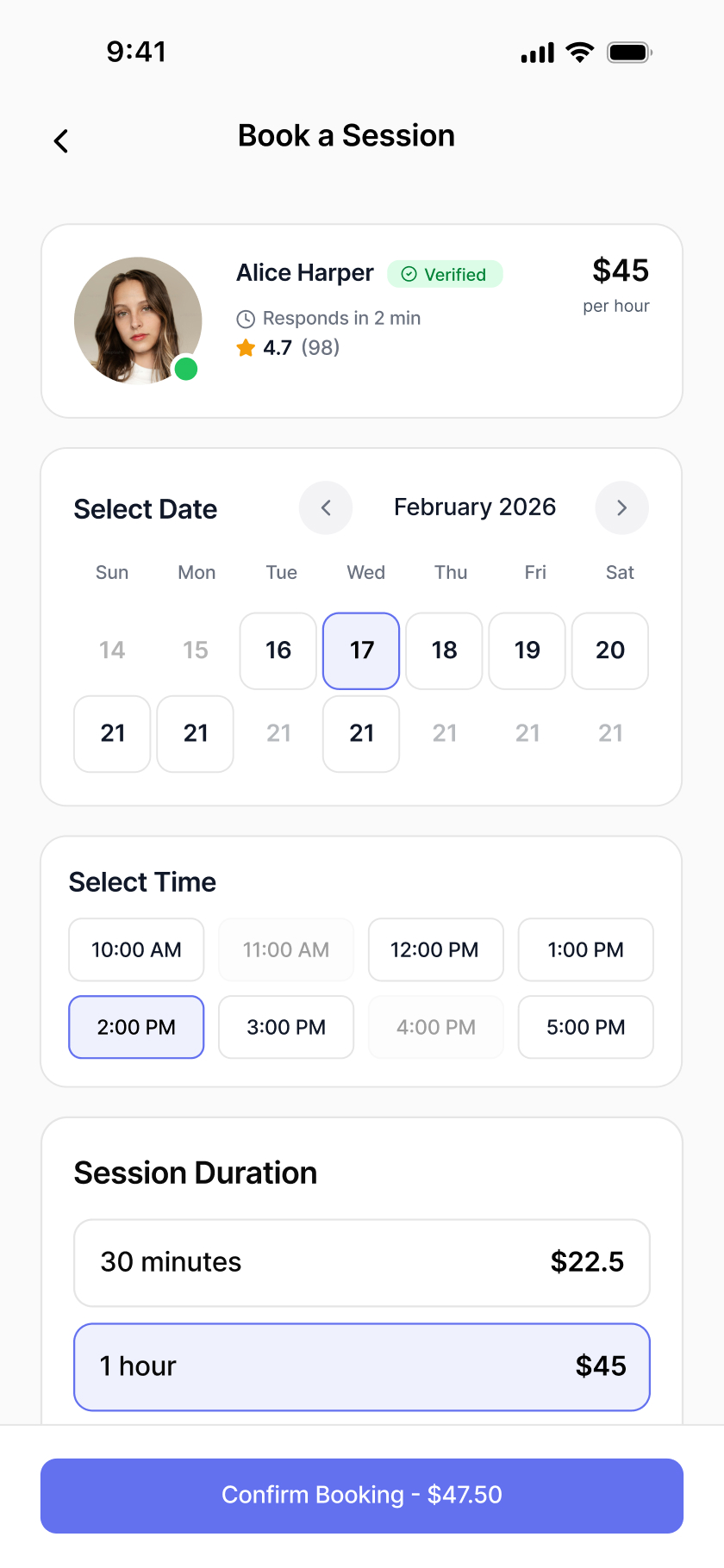Screen dimensions: 724x1568
Task: Confirm booking for $47.50
Action: point(362,1495)
